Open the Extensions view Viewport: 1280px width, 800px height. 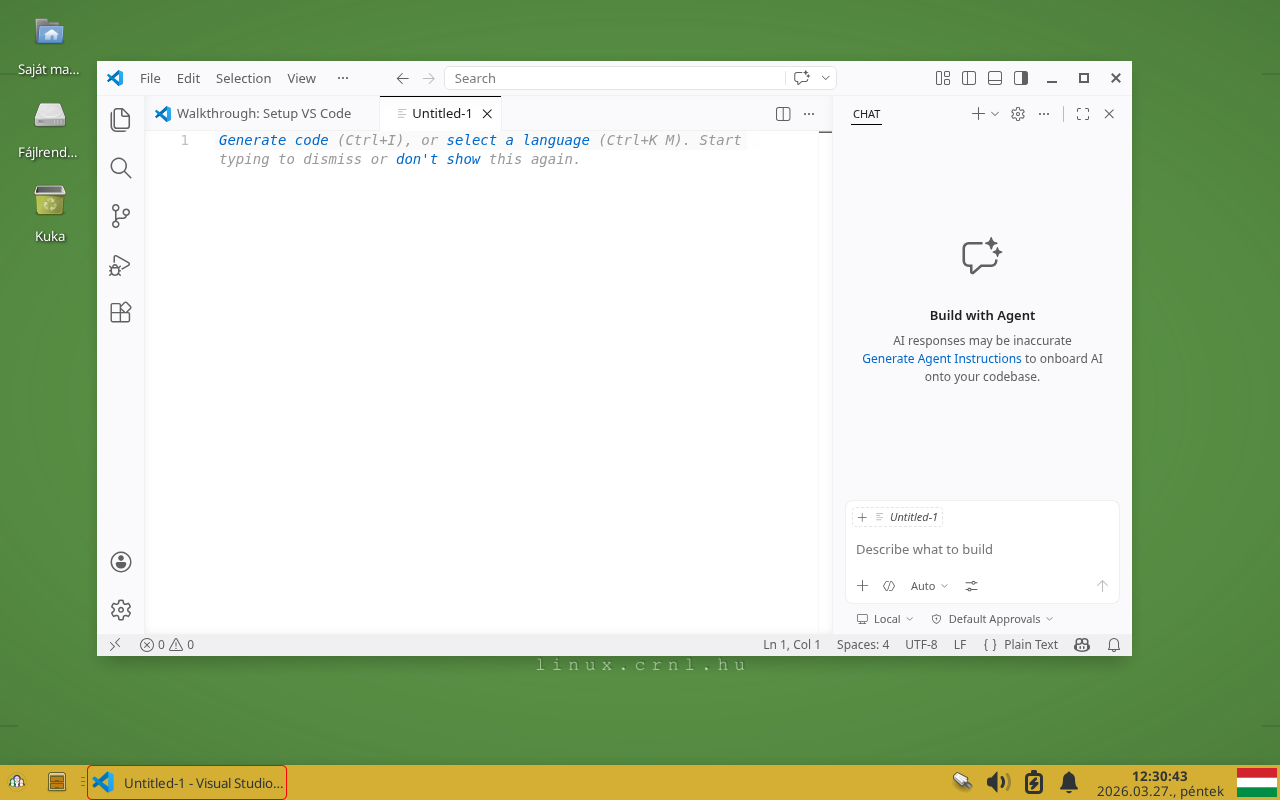(x=120, y=312)
